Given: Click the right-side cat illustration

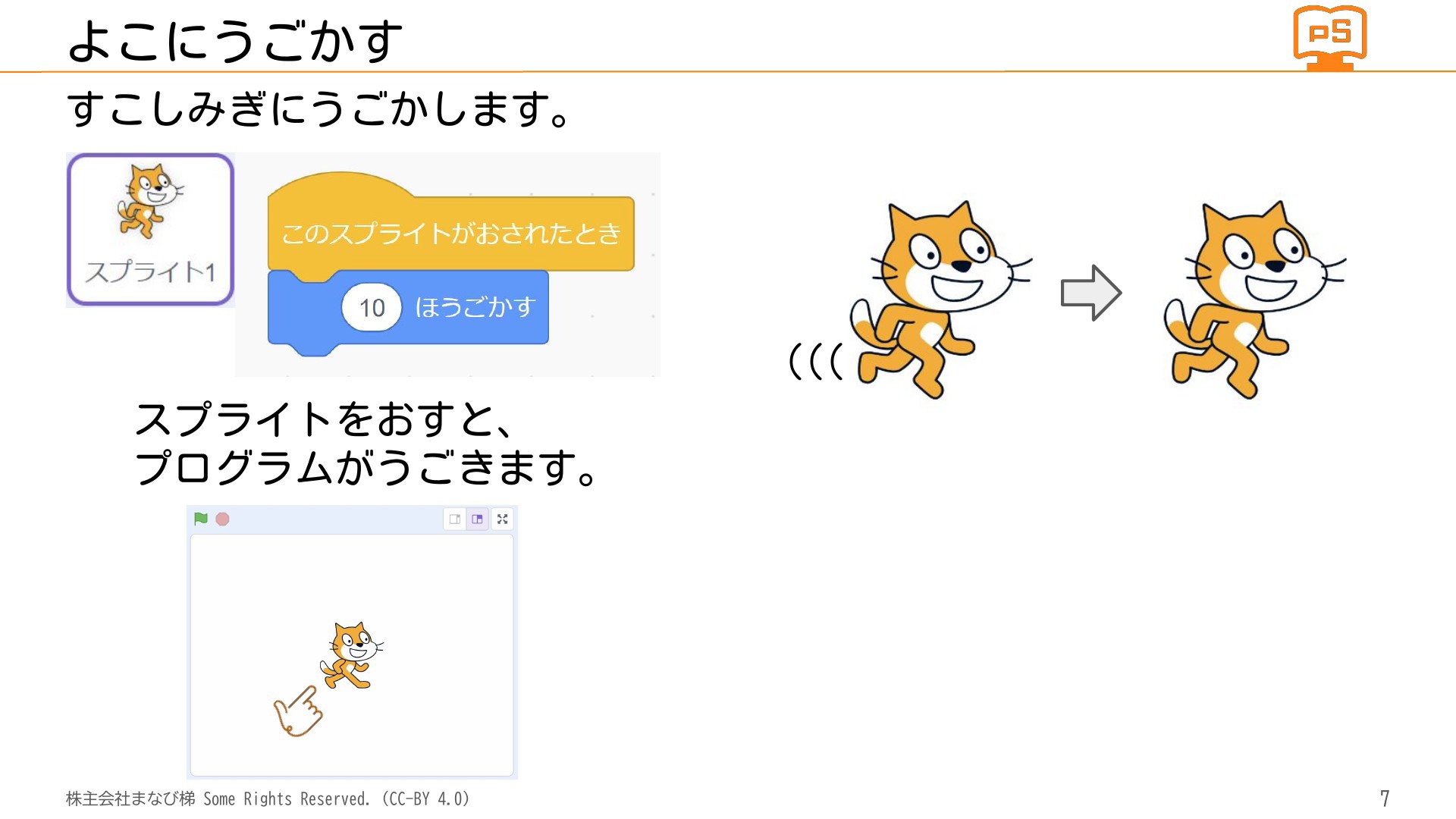Looking at the screenshot, I should click(x=1255, y=300).
